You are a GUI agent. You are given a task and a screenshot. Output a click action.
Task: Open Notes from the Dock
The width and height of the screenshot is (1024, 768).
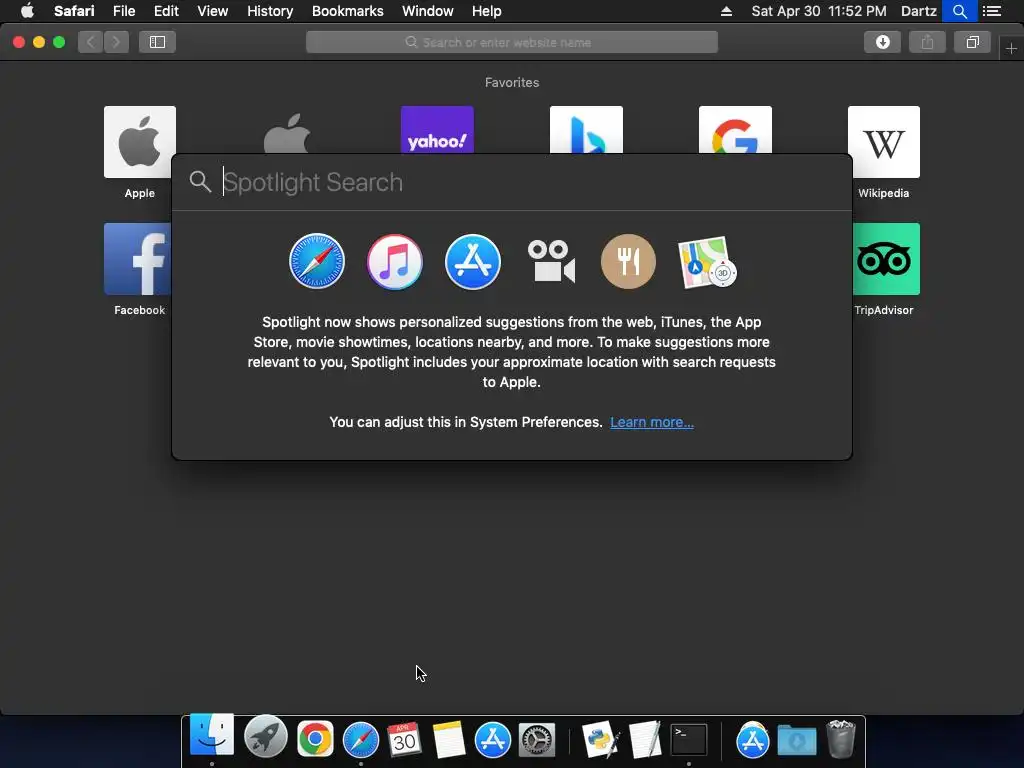click(x=449, y=739)
